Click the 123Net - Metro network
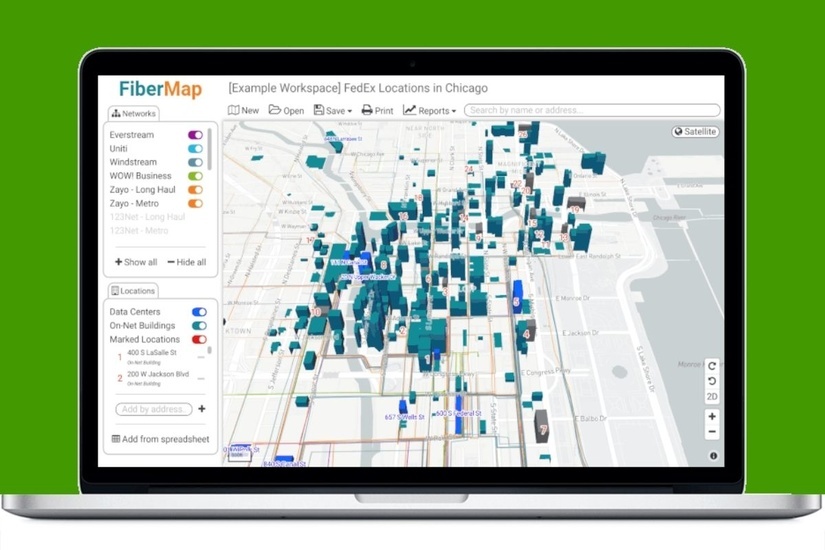Image resolution: width=825 pixels, height=550 pixels. pos(139,231)
